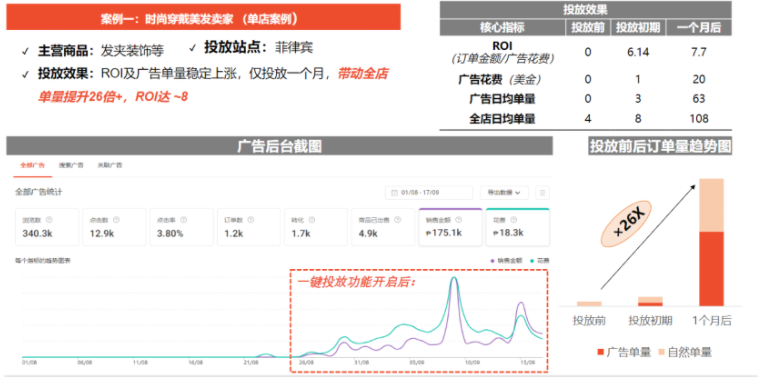Click the 案例一 orange title banner

(x=203, y=17)
